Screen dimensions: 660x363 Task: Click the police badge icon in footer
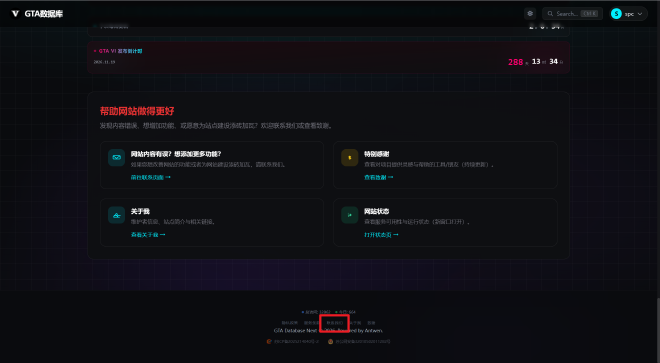(330, 342)
